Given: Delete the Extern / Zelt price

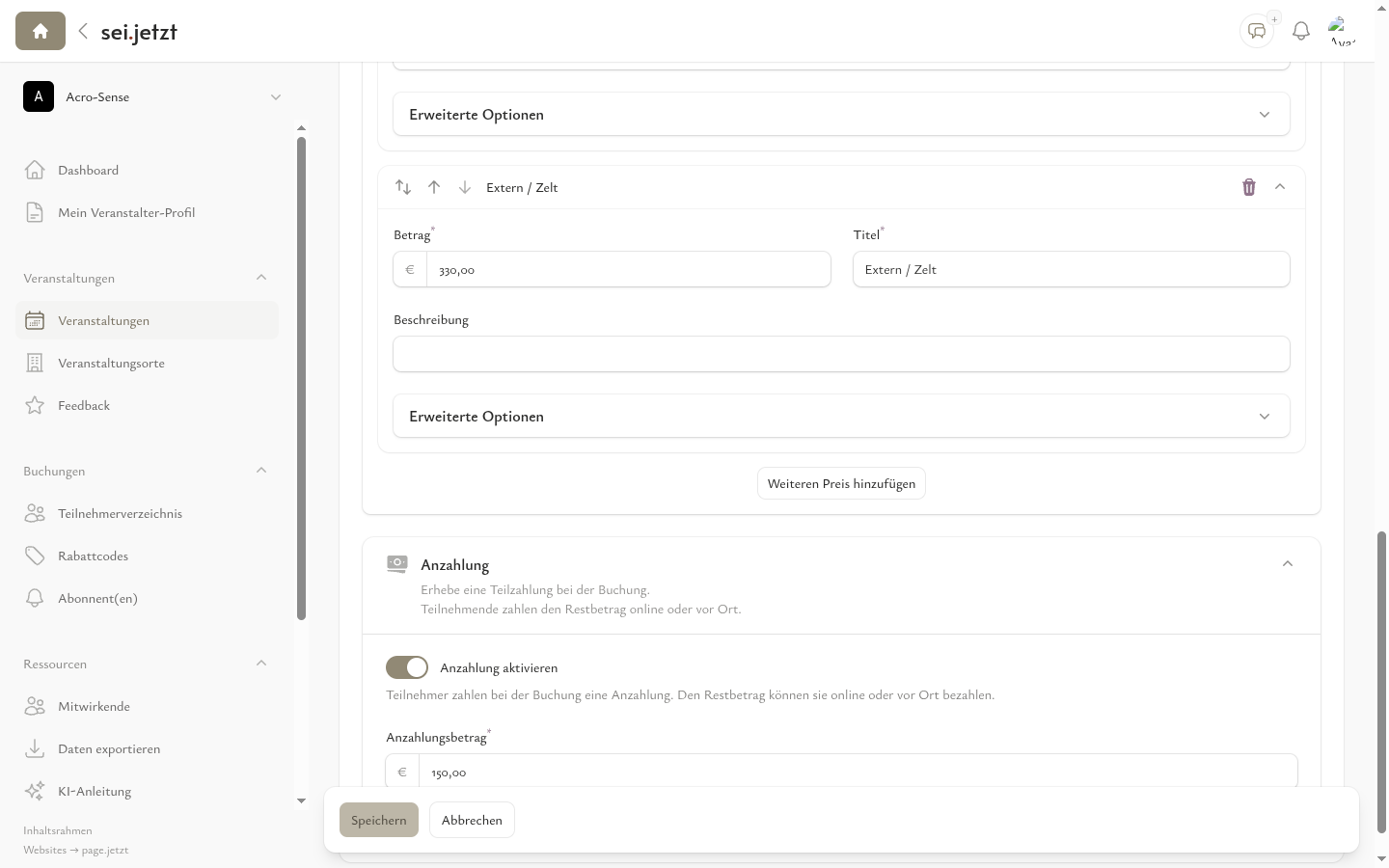Looking at the screenshot, I should tap(1249, 187).
